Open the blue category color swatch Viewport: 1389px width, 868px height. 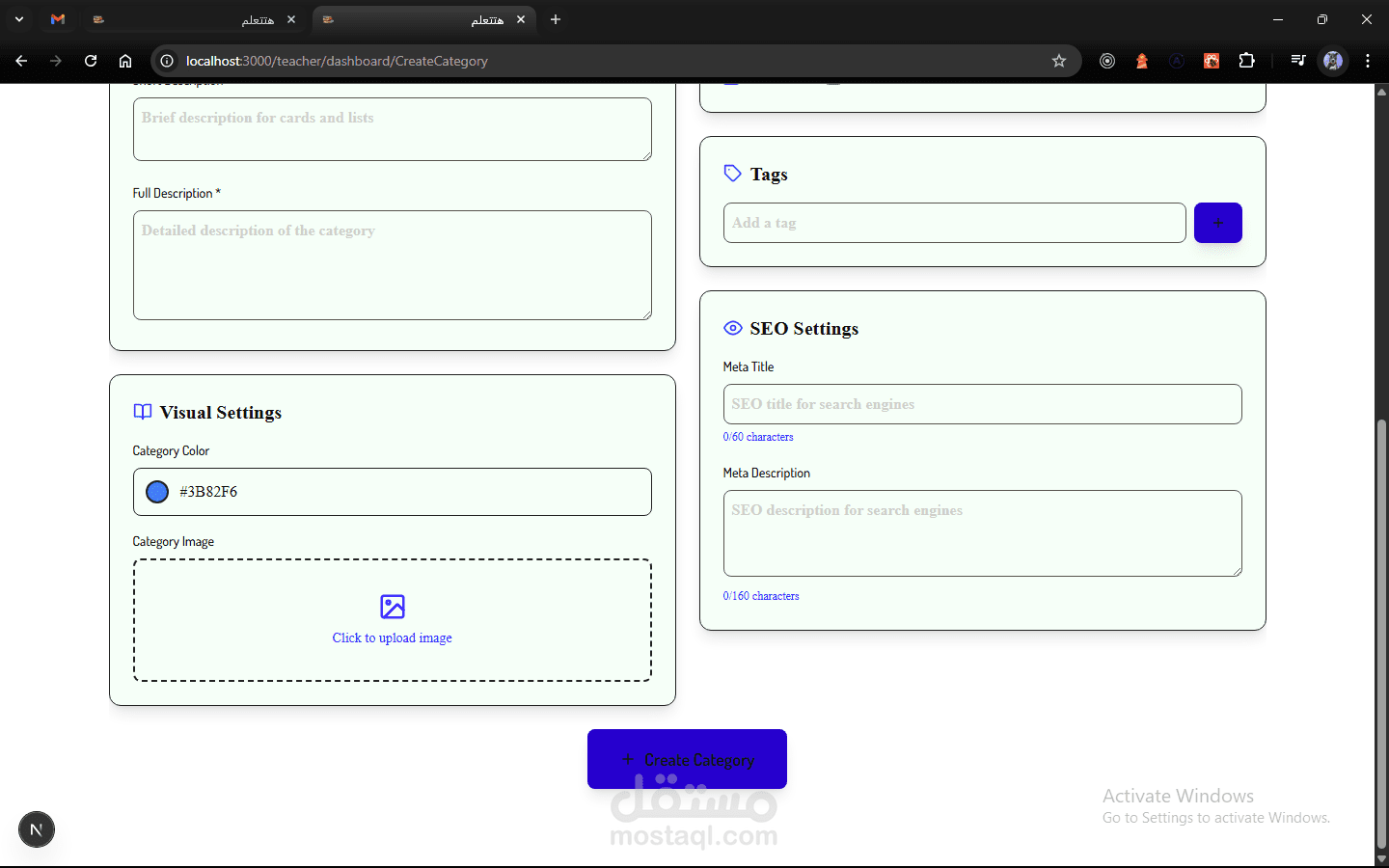[x=157, y=492]
